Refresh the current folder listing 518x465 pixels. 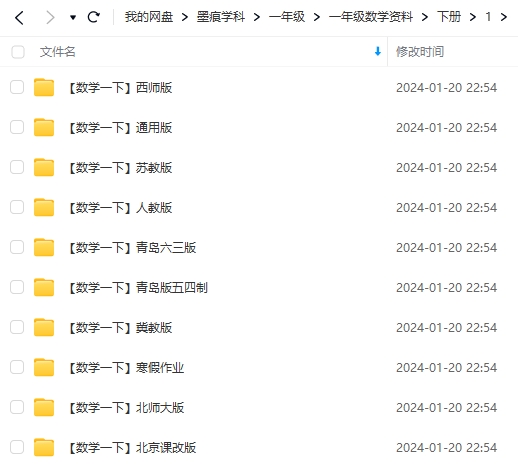point(93,17)
